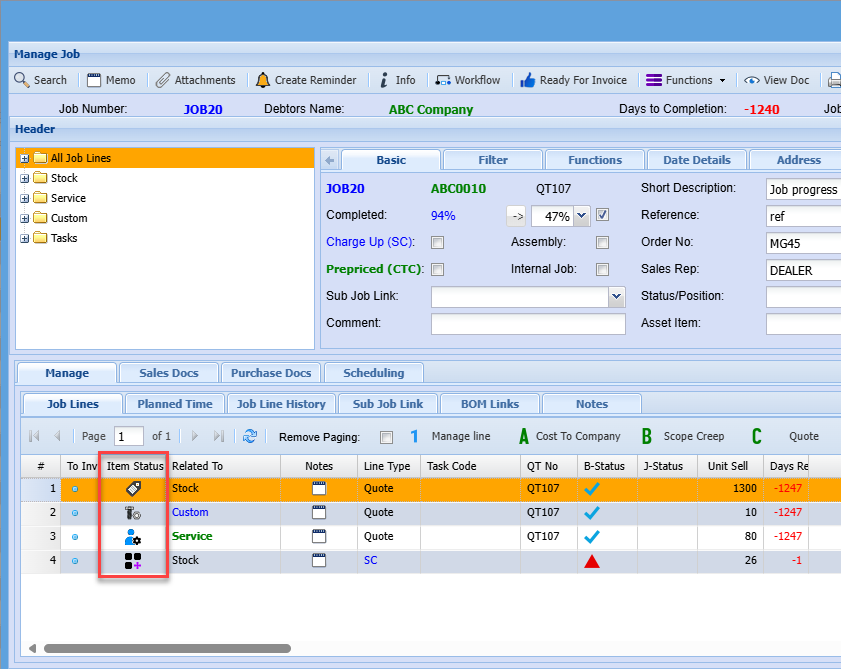Click the Ready For Invoice thumbs-up icon
Image resolution: width=841 pixels, height=669 pixels.
coord(528,80)
